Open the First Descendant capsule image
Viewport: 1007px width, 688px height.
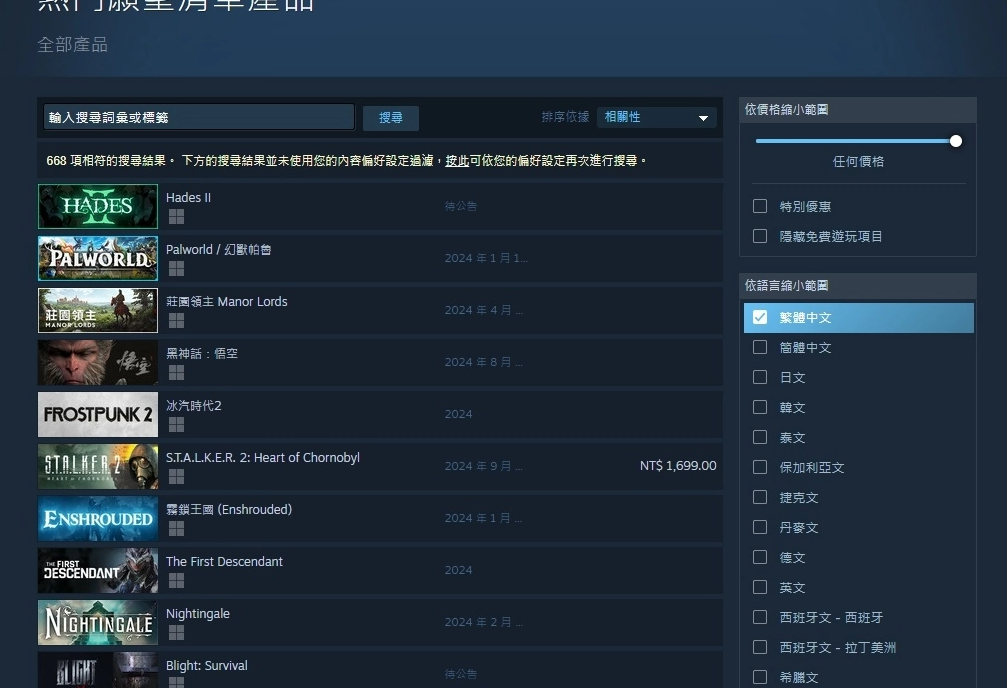coord(98,570)
